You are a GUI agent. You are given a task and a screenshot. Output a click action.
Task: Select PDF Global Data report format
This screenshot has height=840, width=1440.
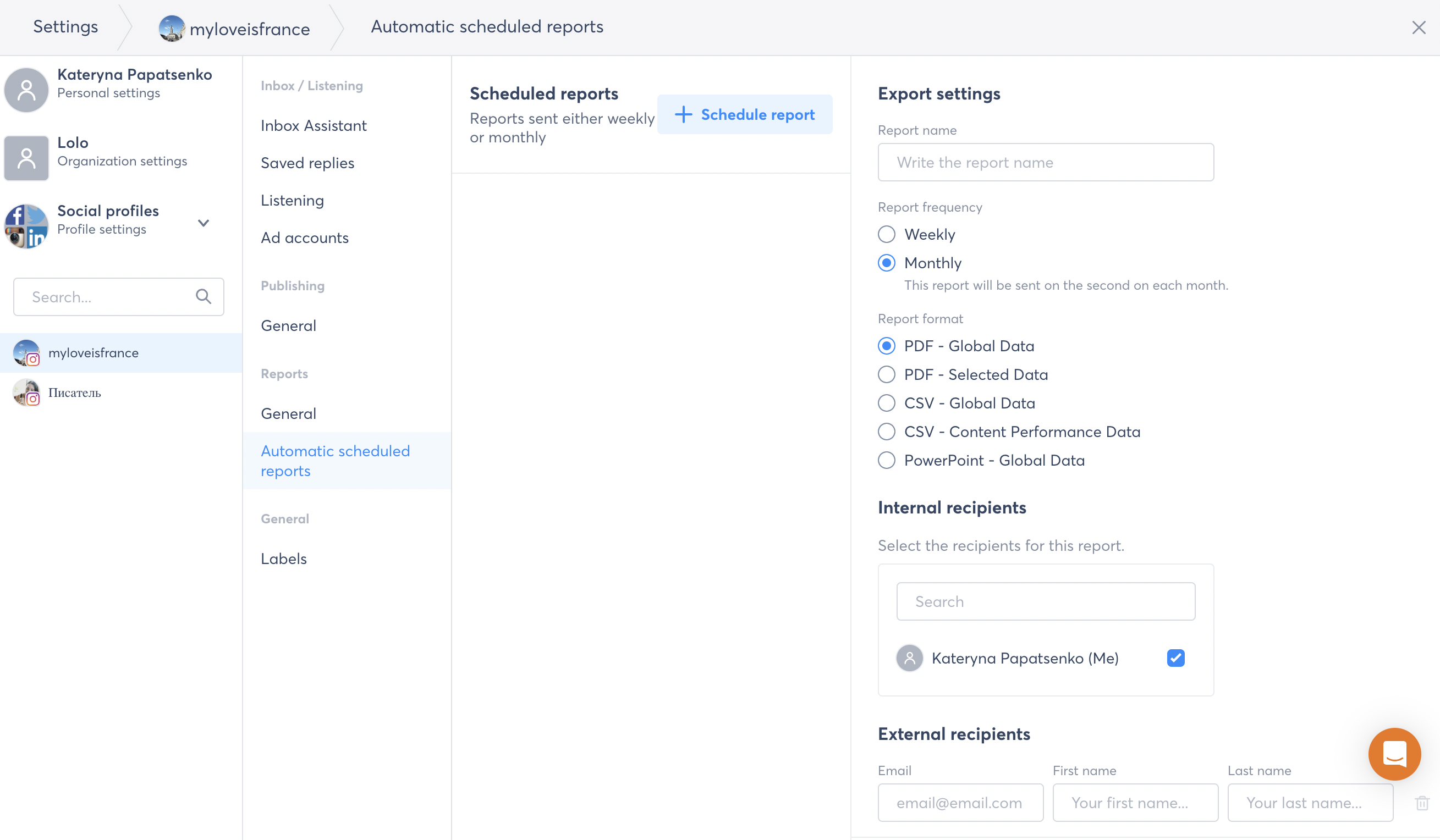click(x=886, y=346)
